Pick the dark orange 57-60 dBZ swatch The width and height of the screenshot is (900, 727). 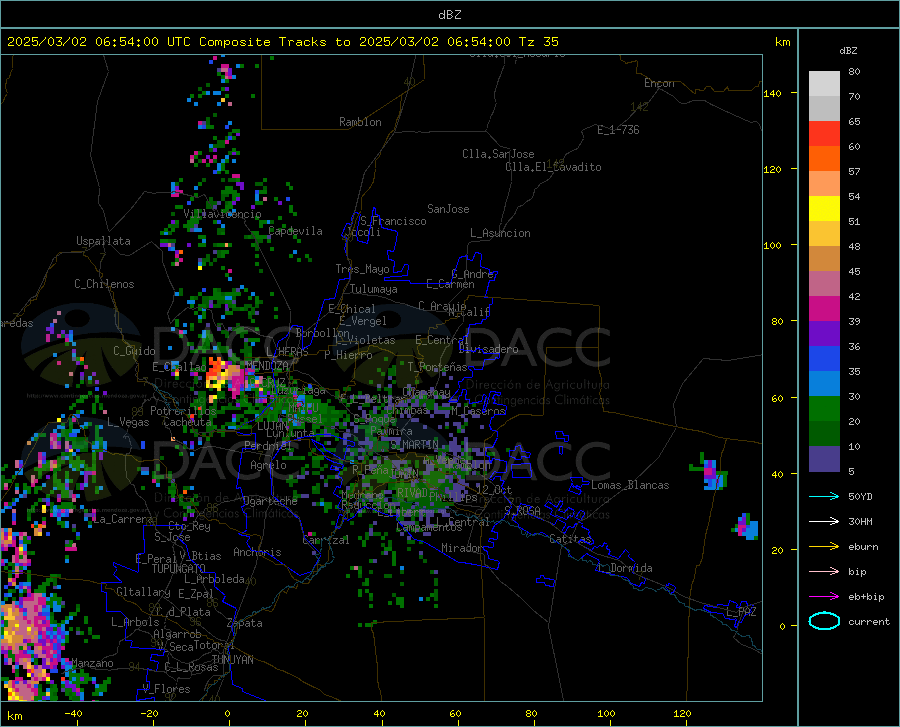pos(824,159)
